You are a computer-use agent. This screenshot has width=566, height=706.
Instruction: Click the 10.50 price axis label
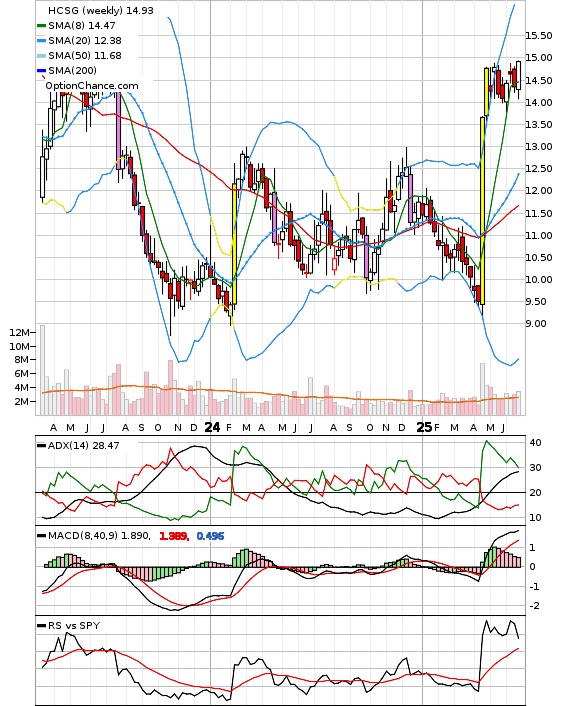tap(539, 258)
